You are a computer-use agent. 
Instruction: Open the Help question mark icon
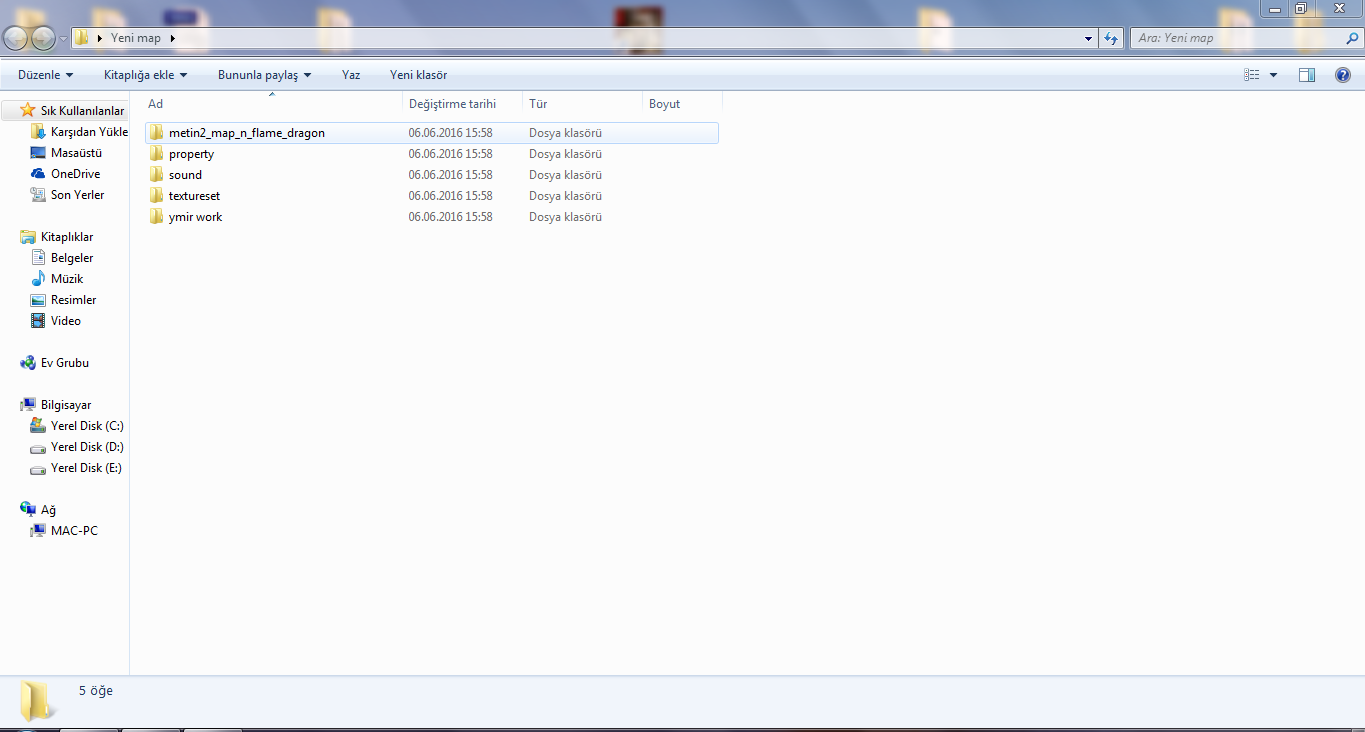[1343, 75]
